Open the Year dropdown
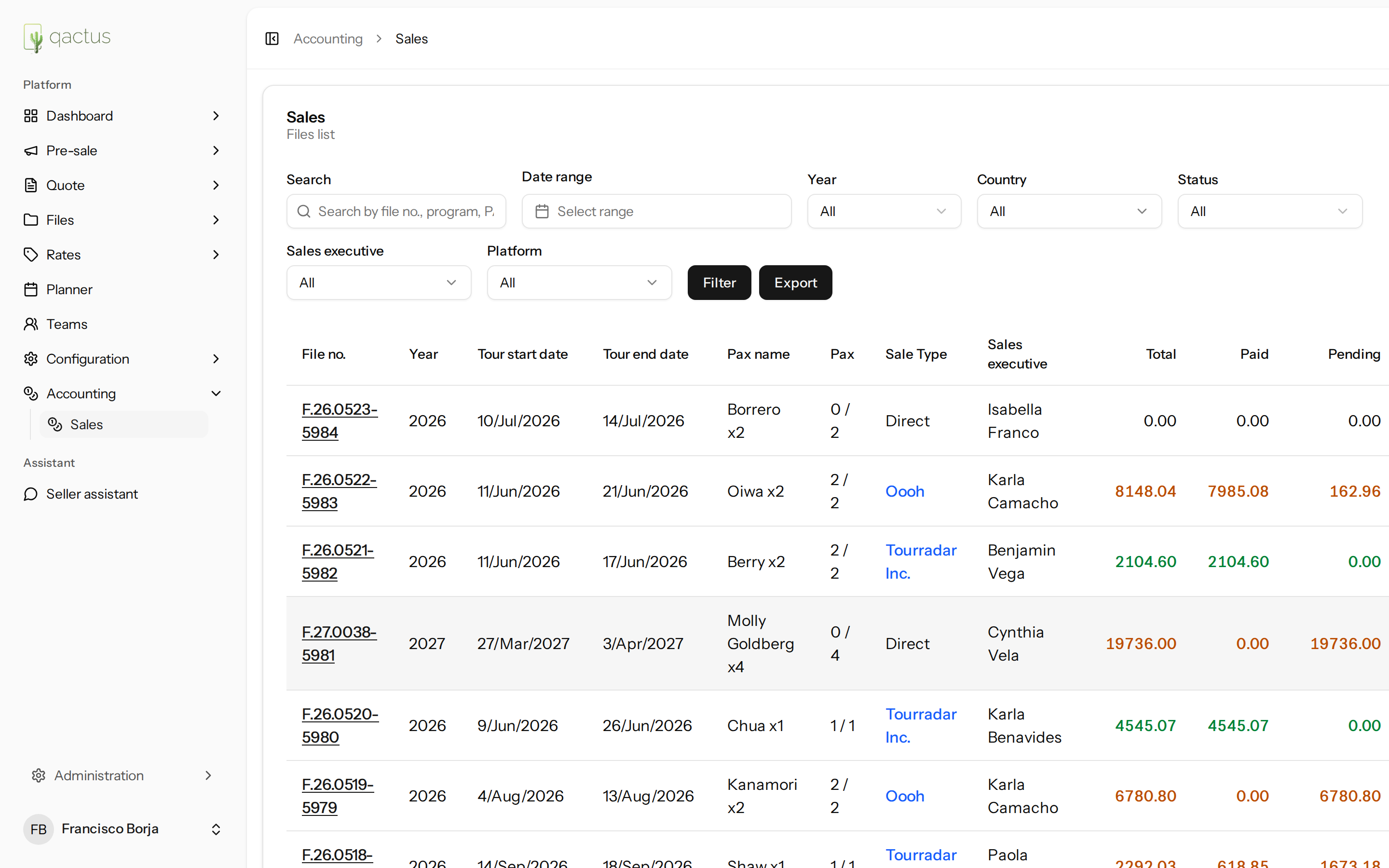 [x=884, y=211]
